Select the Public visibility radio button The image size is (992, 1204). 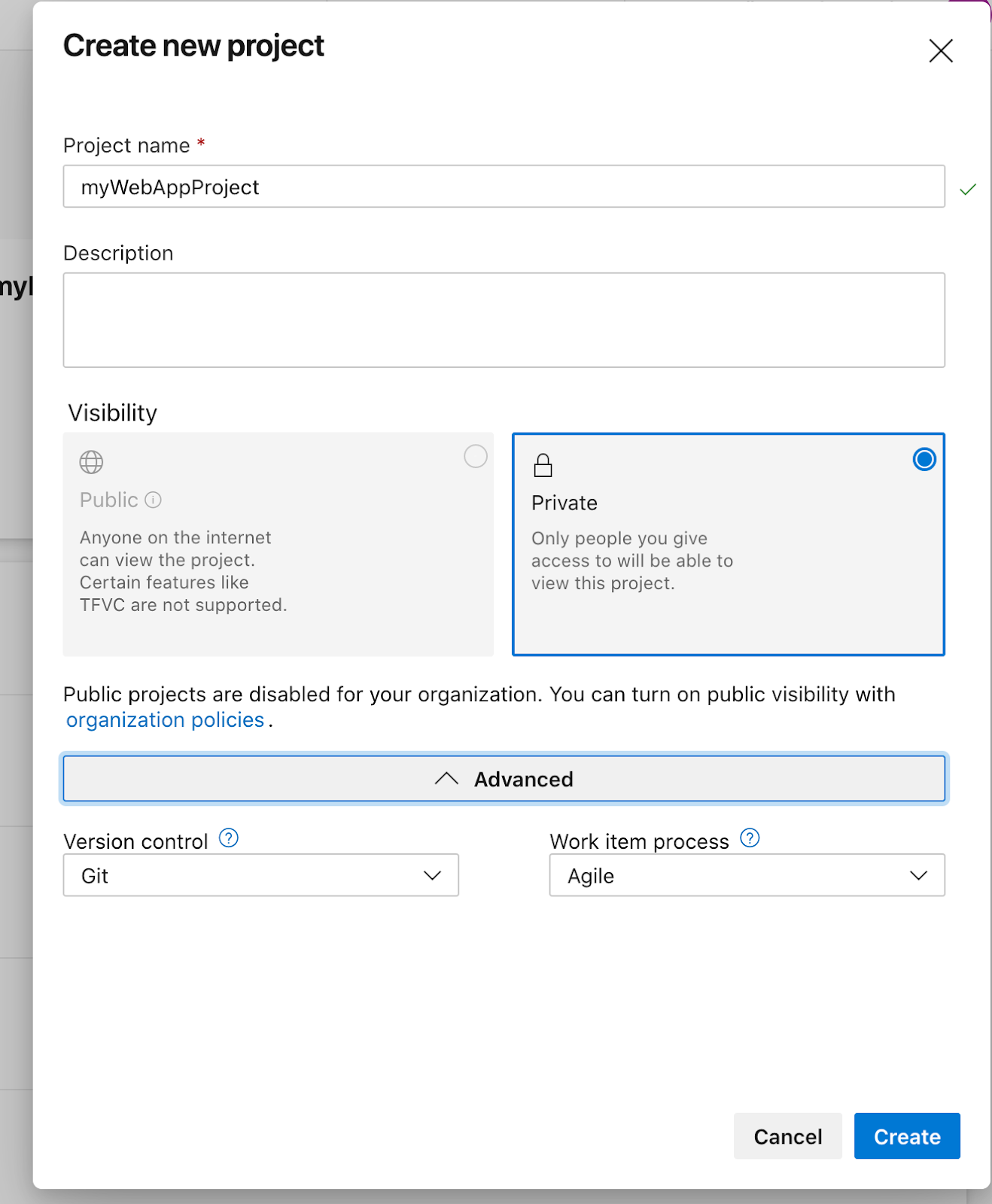(476, 457)
